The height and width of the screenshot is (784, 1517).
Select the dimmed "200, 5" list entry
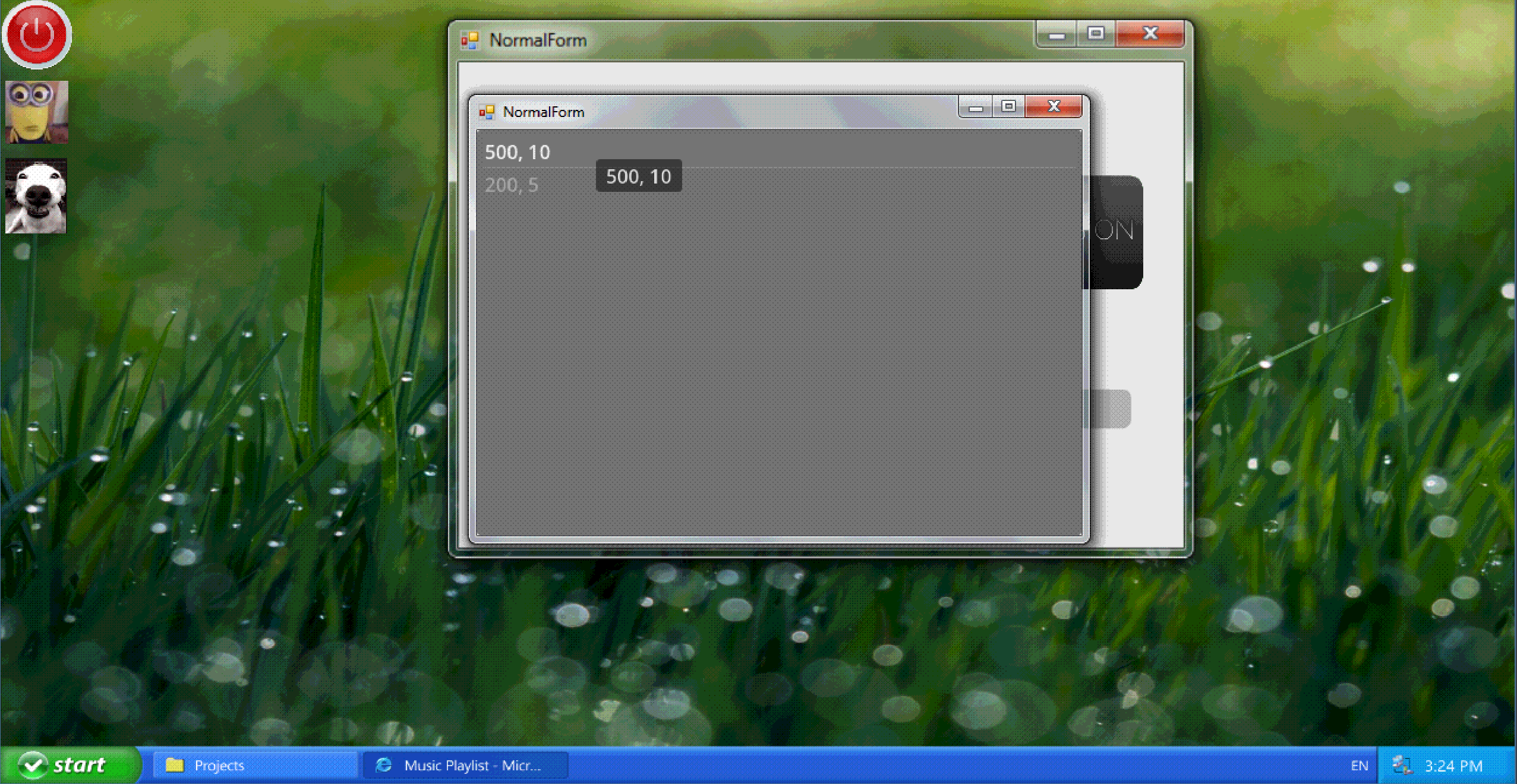click(512, 185)
